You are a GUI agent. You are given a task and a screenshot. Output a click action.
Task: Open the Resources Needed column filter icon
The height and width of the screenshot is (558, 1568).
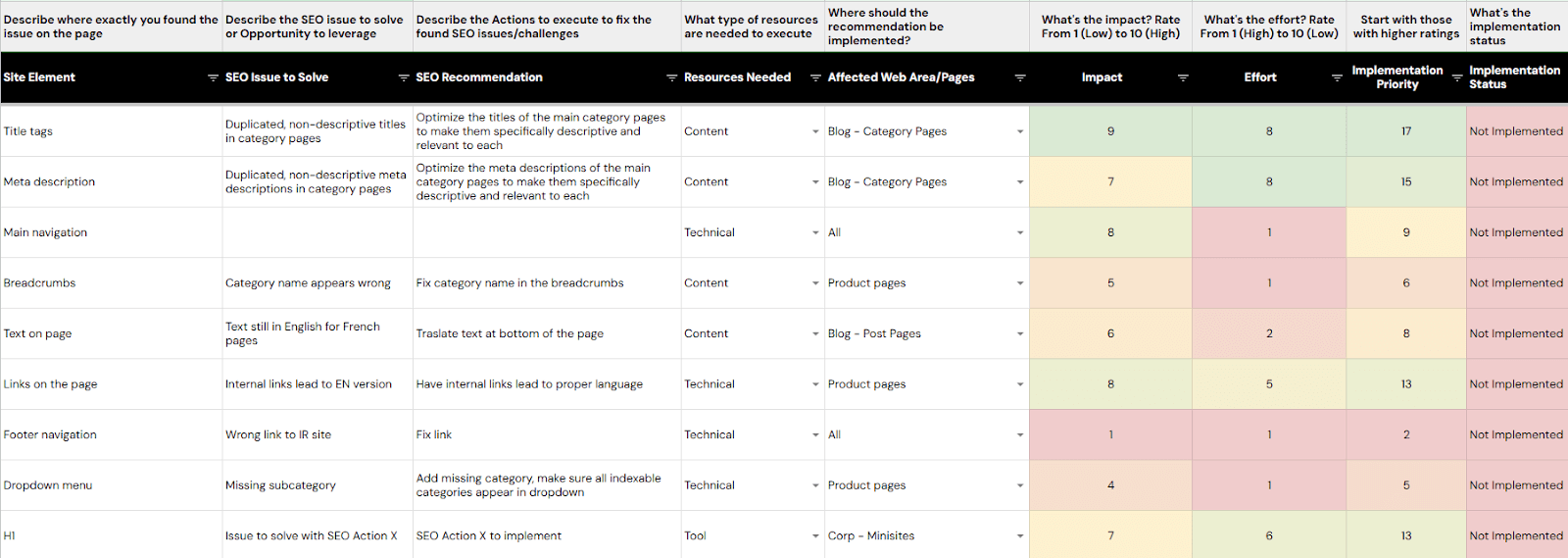click(815, 77)
